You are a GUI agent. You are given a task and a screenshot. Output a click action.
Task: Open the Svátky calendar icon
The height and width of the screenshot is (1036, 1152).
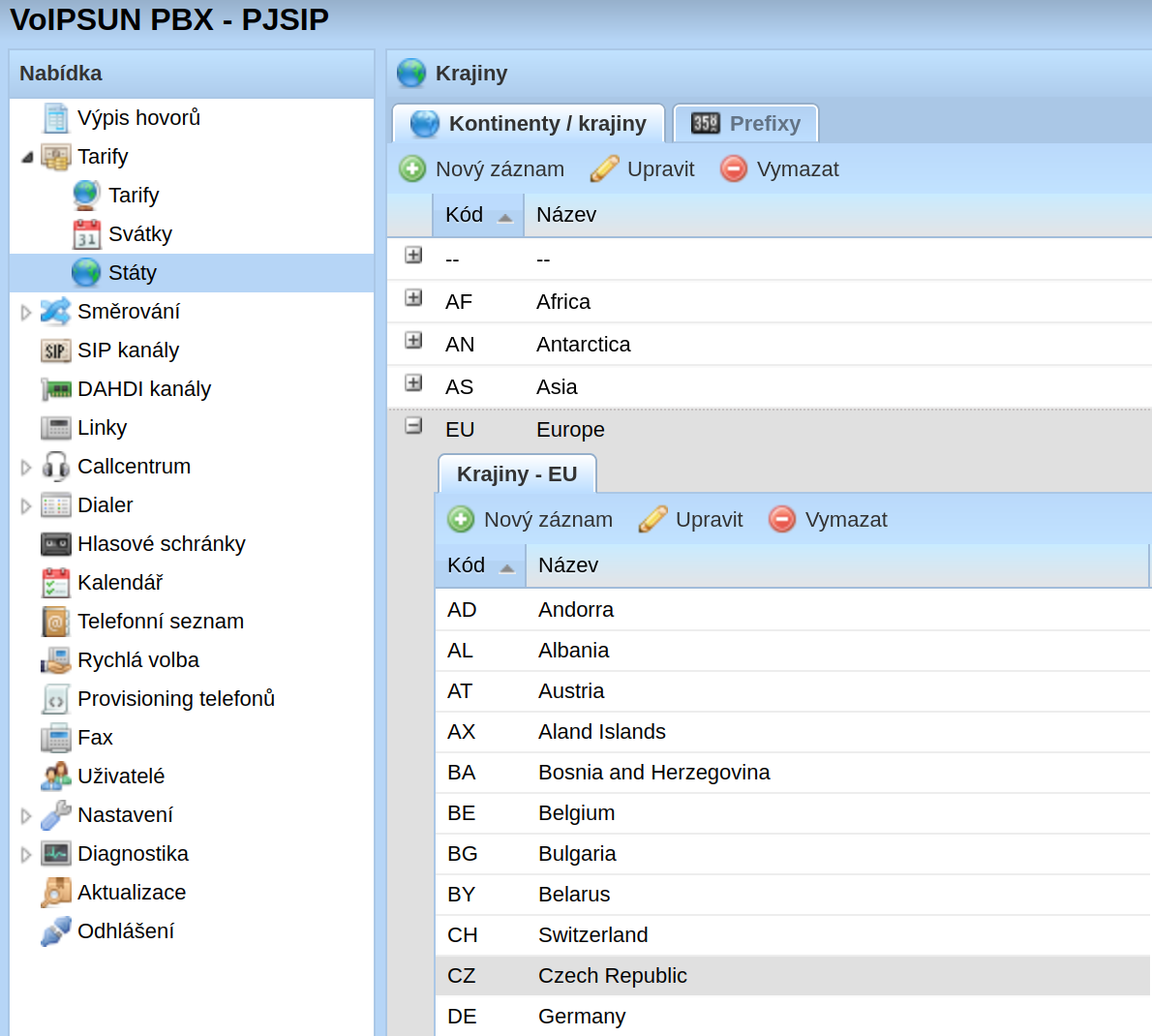coord(87,234)
